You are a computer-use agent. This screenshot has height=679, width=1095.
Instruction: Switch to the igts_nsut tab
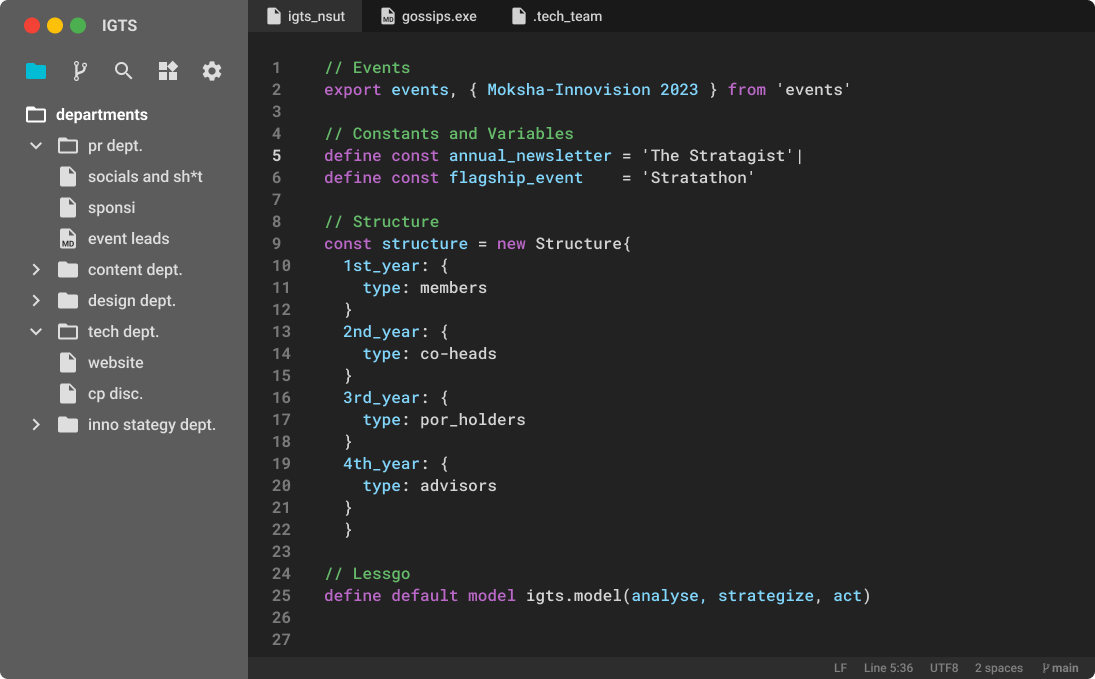coord(306,16)
